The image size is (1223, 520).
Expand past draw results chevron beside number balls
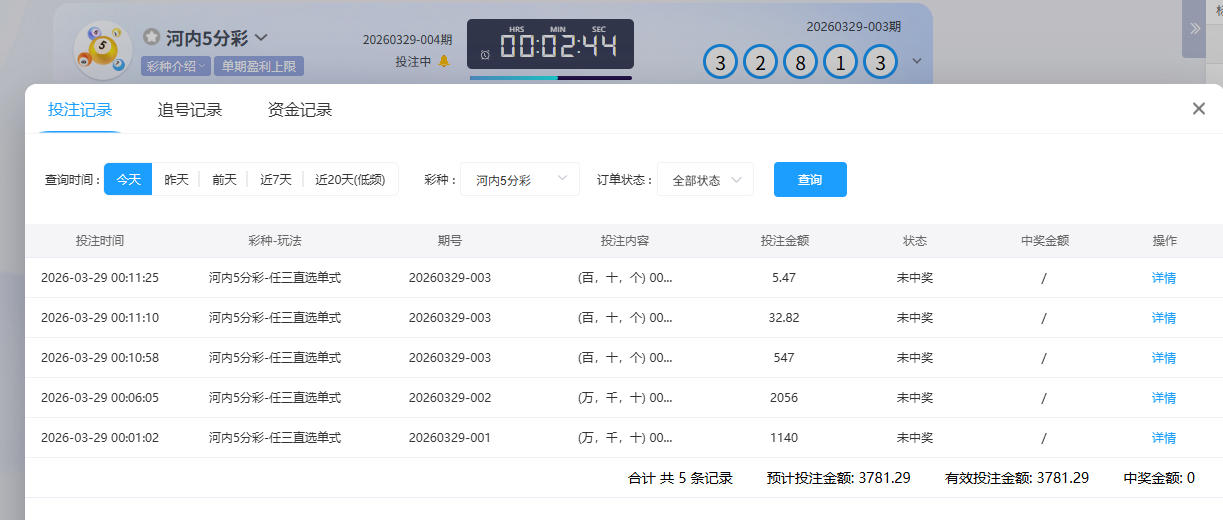916,61
